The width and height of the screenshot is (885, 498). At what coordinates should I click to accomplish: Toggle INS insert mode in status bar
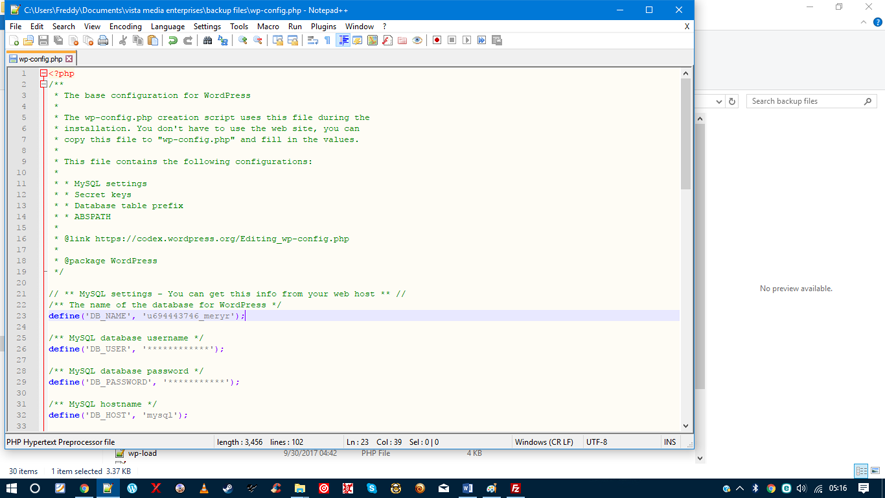pyautogui.click(x=669, y=442)
